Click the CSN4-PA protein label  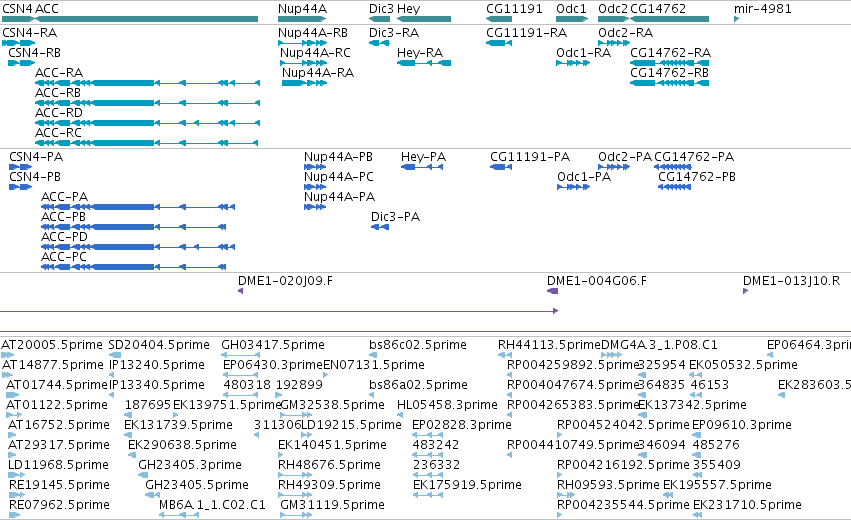[x=36, y=157]
